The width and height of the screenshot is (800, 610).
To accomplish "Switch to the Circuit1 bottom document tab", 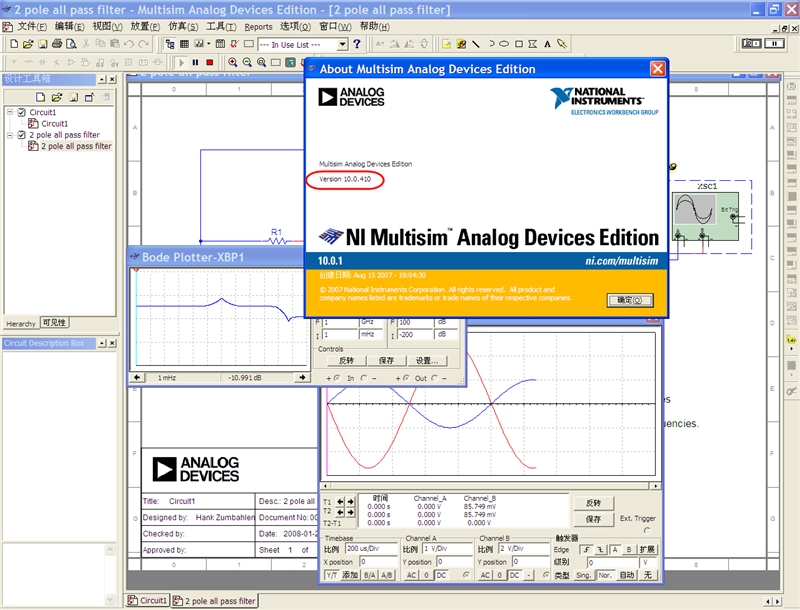I will [x=147, y=600].
